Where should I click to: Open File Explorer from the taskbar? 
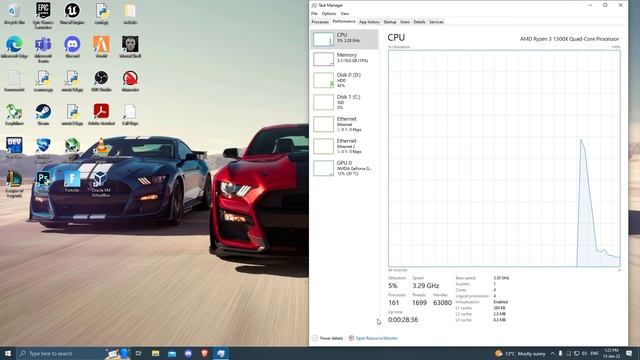tap(156, 353)
